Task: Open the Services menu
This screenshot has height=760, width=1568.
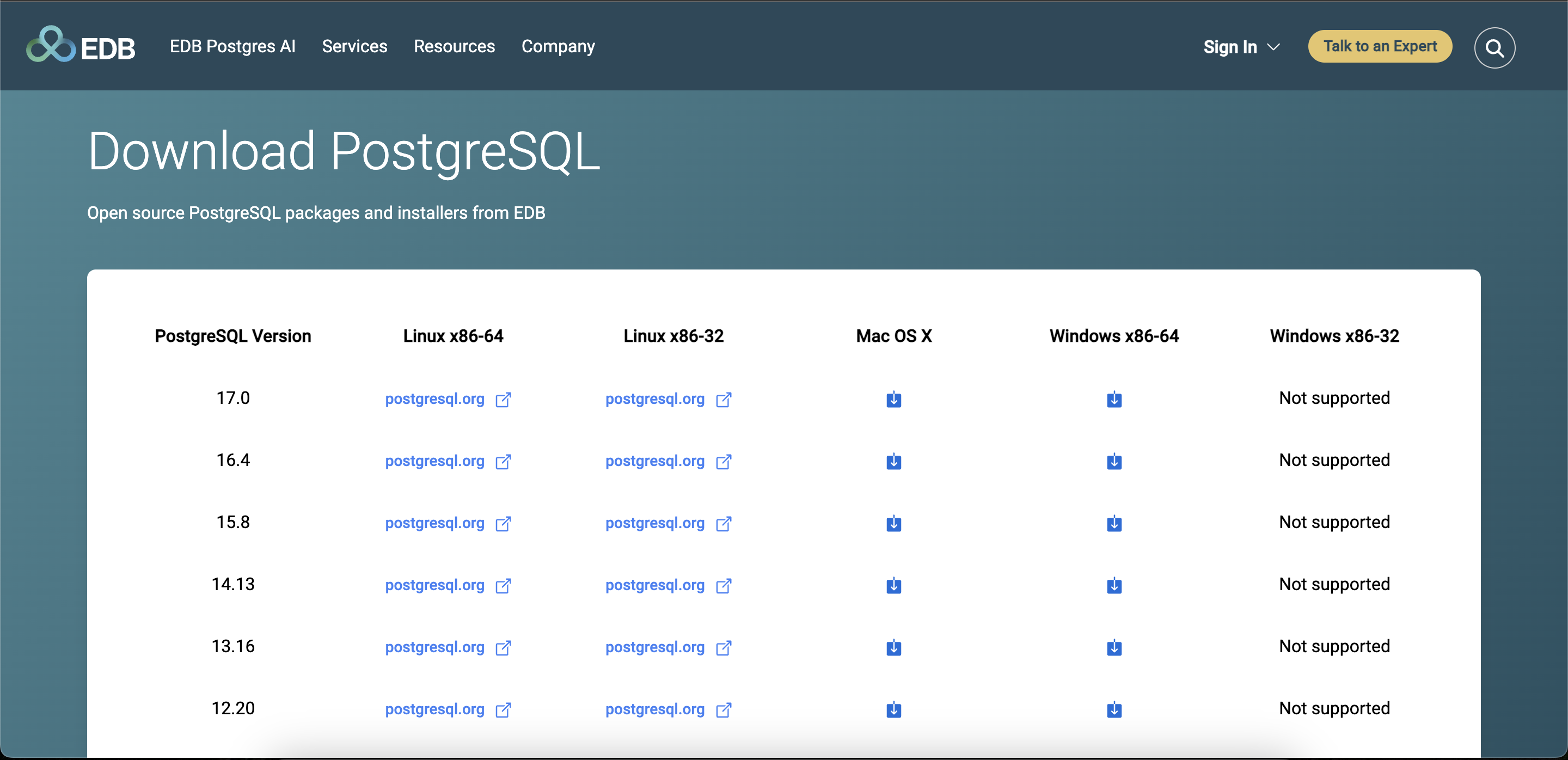Action: [x=354, y=46]
